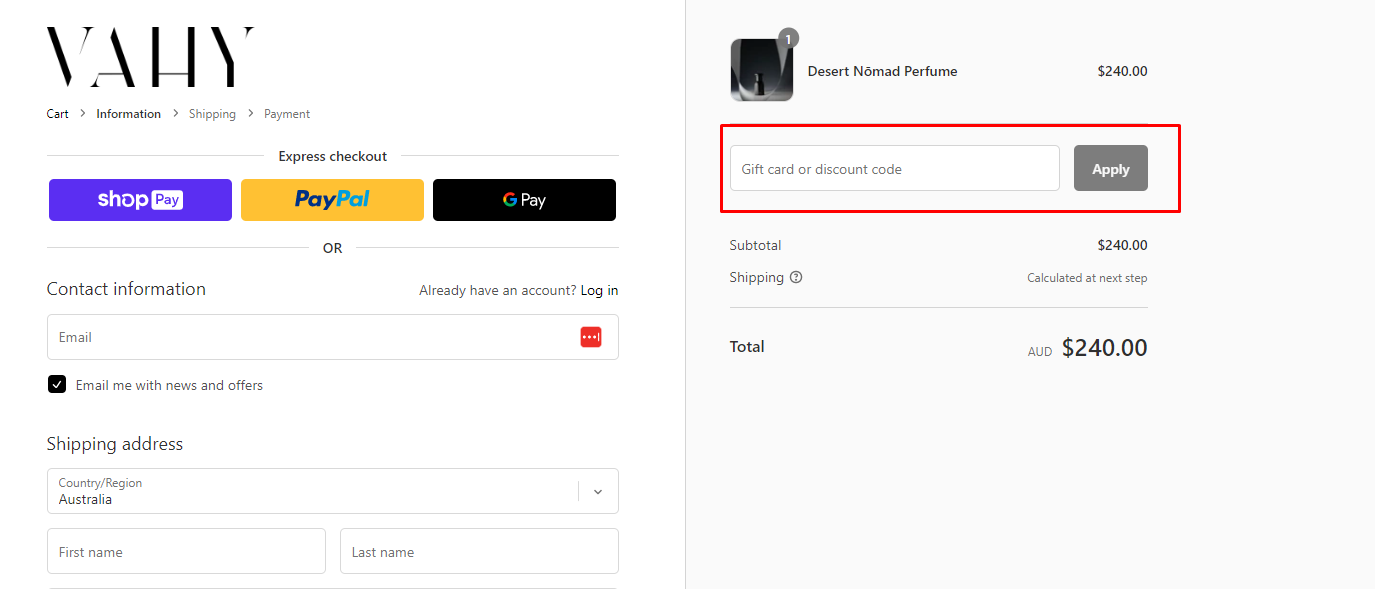The width and height of the screenshot is (1375, 589).
Task: Select the Shipping breadcrumb step
Action: click(x=212, y=114)
